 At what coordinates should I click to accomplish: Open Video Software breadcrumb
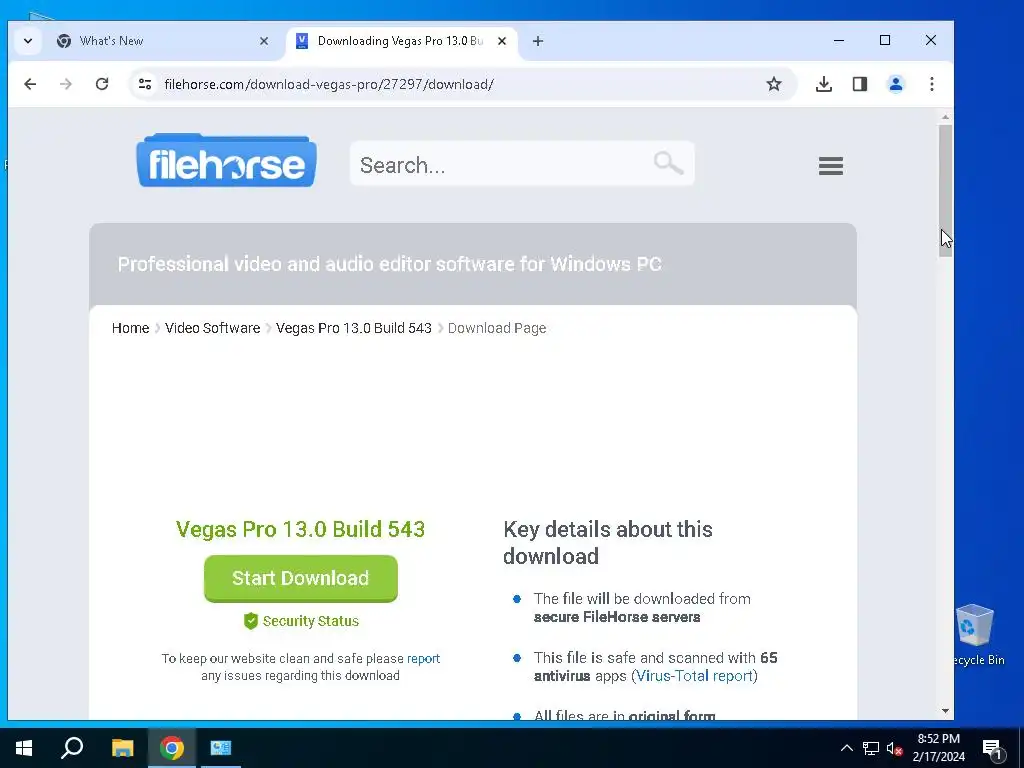point(212,328)
